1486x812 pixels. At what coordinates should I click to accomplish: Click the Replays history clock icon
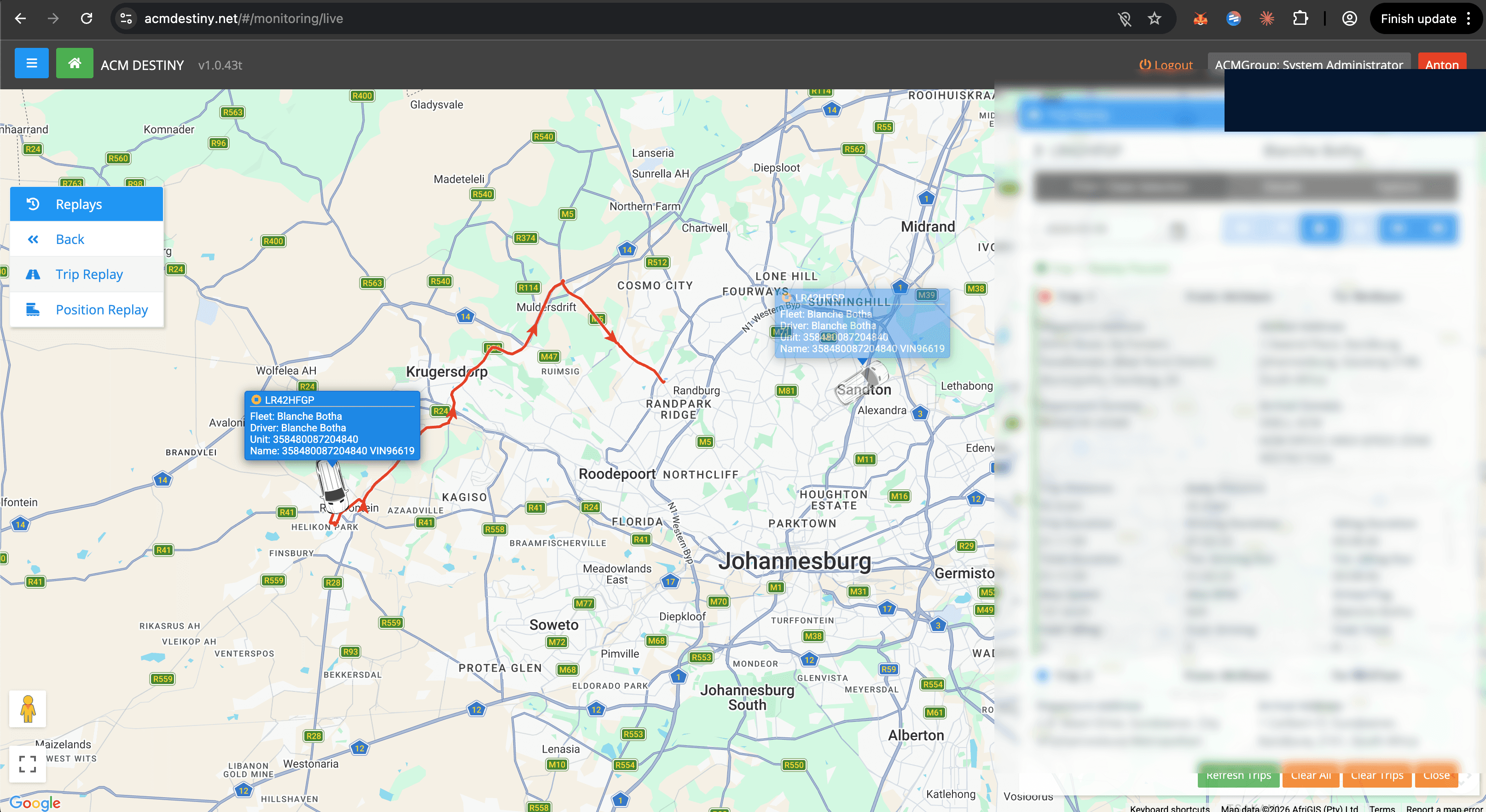point(33,204)
